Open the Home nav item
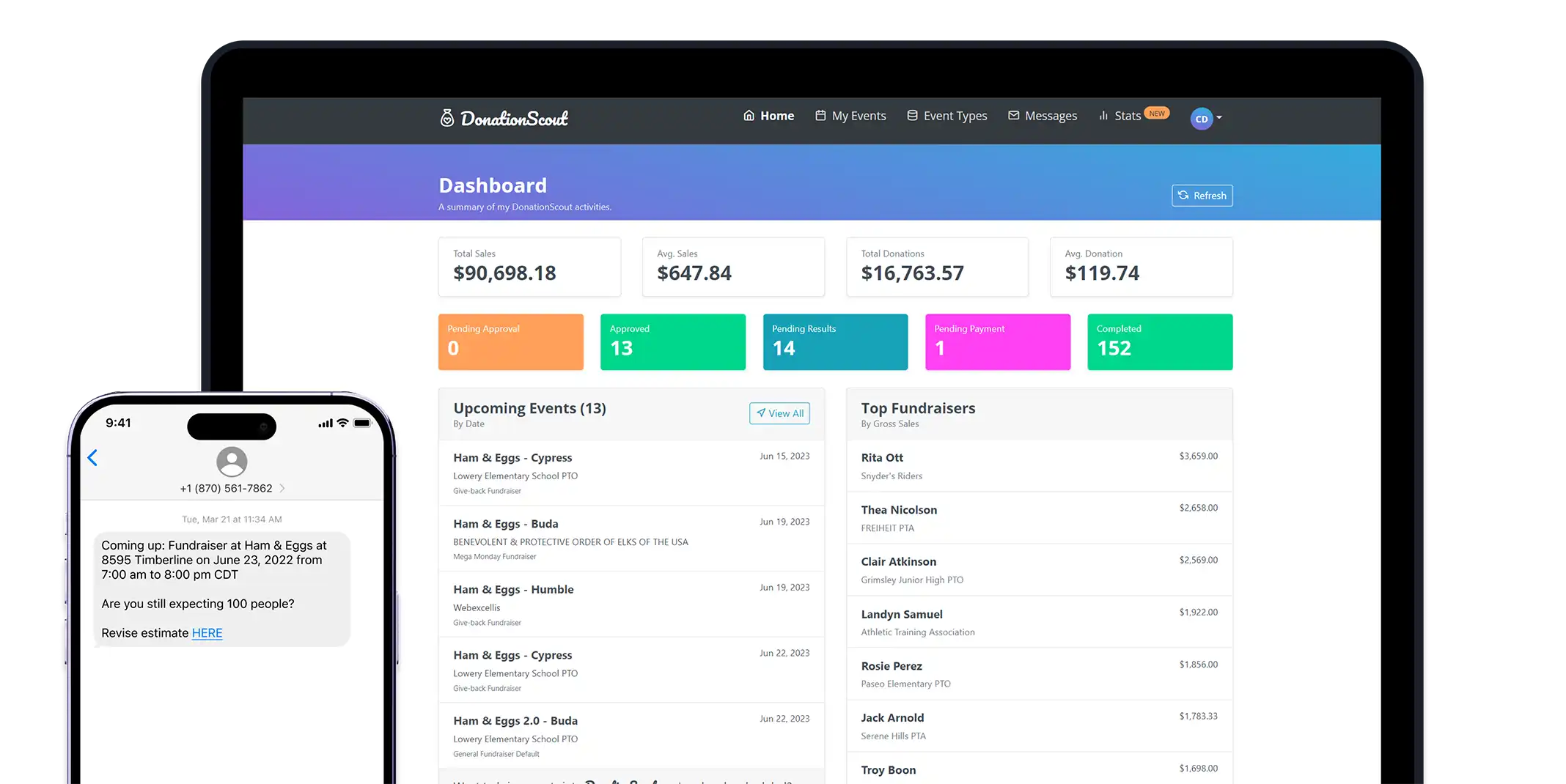1566x784 pixels. (768, 116)
